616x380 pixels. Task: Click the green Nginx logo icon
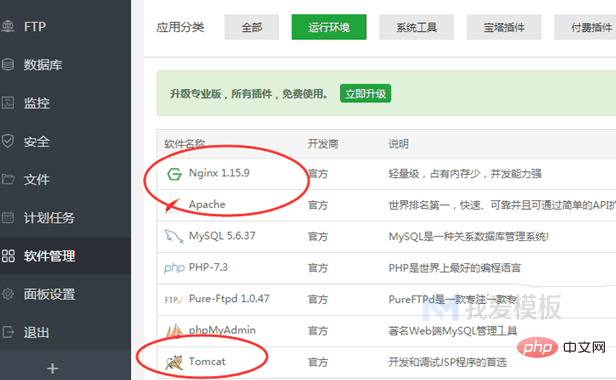click(x=174, y=174)
